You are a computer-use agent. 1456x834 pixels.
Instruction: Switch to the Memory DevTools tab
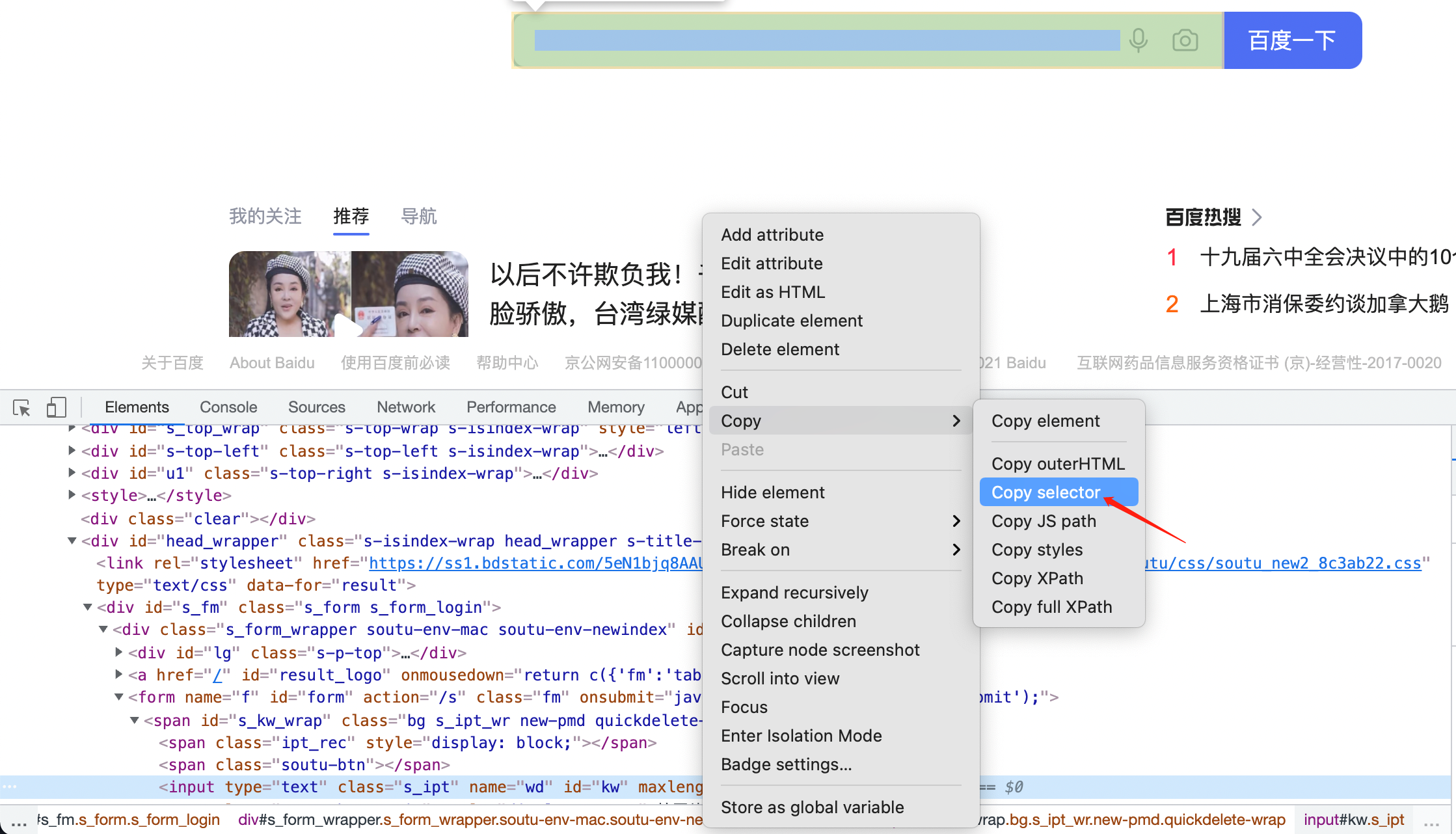click(616, 407)
